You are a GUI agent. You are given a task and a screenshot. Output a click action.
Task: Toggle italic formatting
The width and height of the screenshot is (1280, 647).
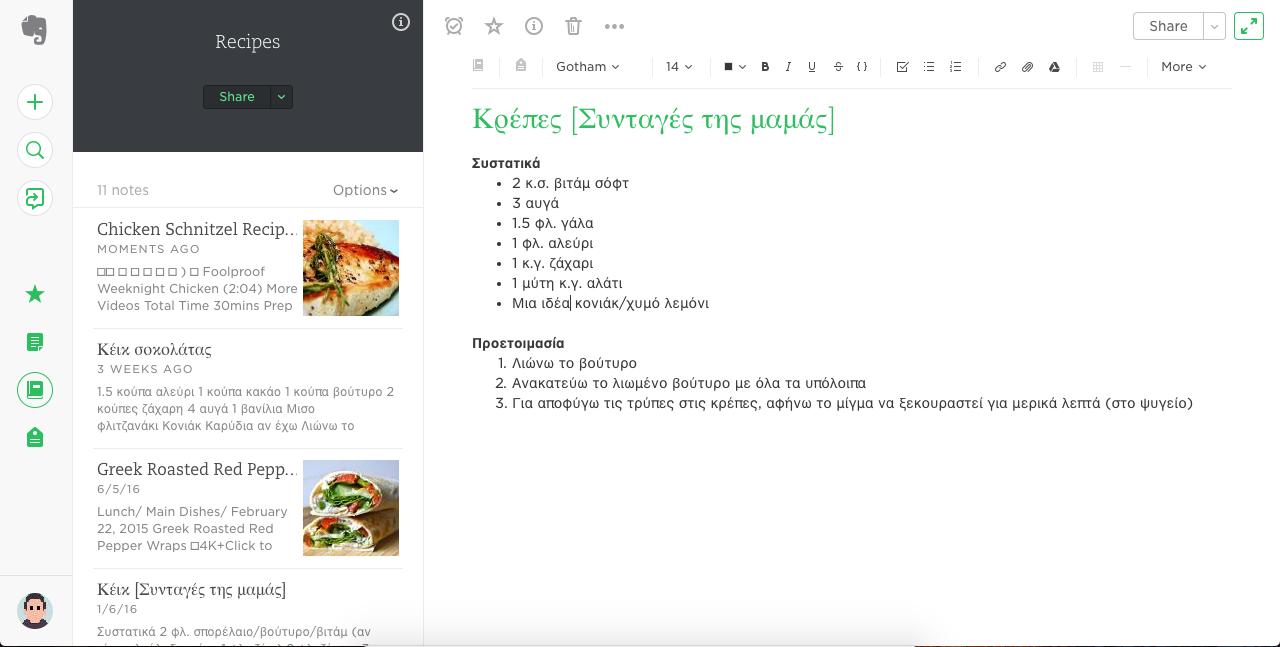pyautogui.click(x=788, y=67)
